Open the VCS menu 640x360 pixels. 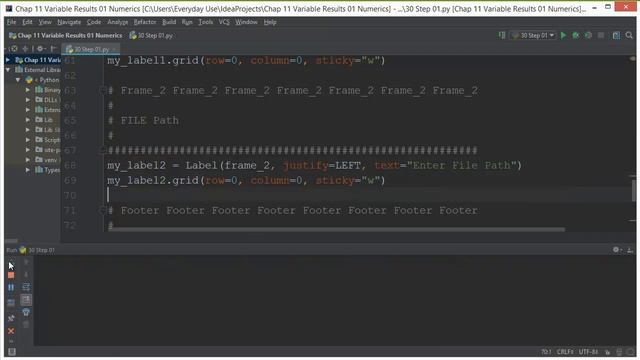[x=224, y=22]
